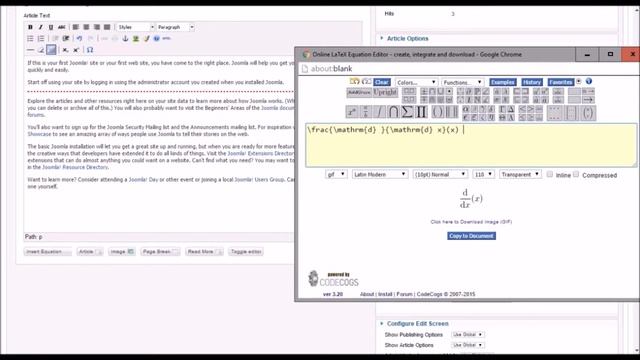Click the Page Break button

point(160,251)
